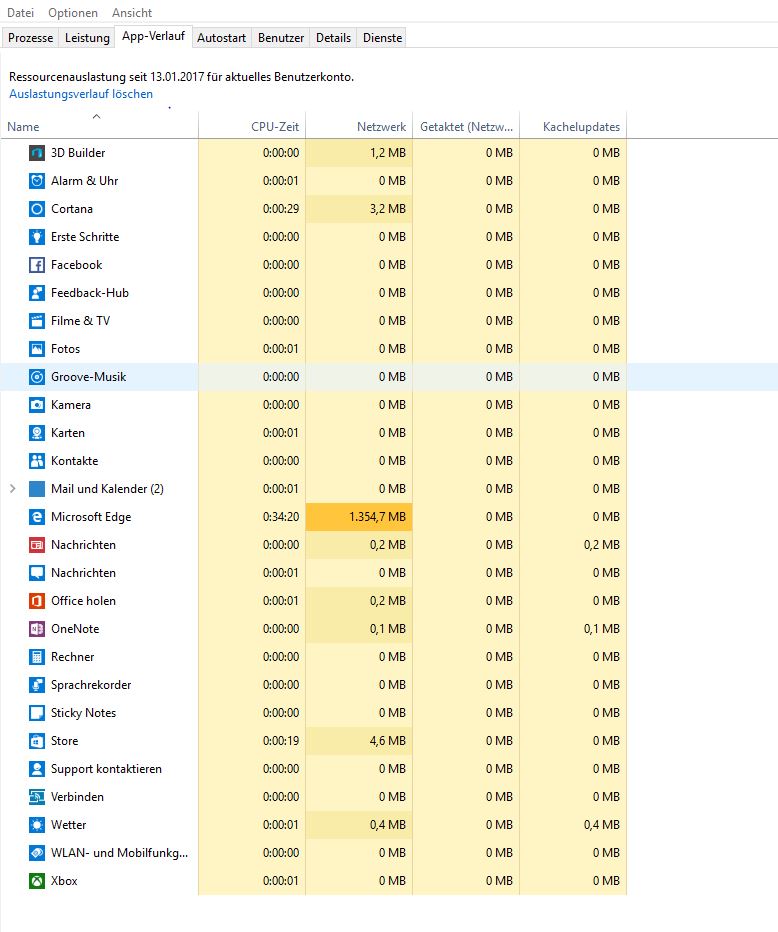The image size is (778, 932).
Task: Click the blue Nachrichten messaging icon
Action: (x=37, y=572)
